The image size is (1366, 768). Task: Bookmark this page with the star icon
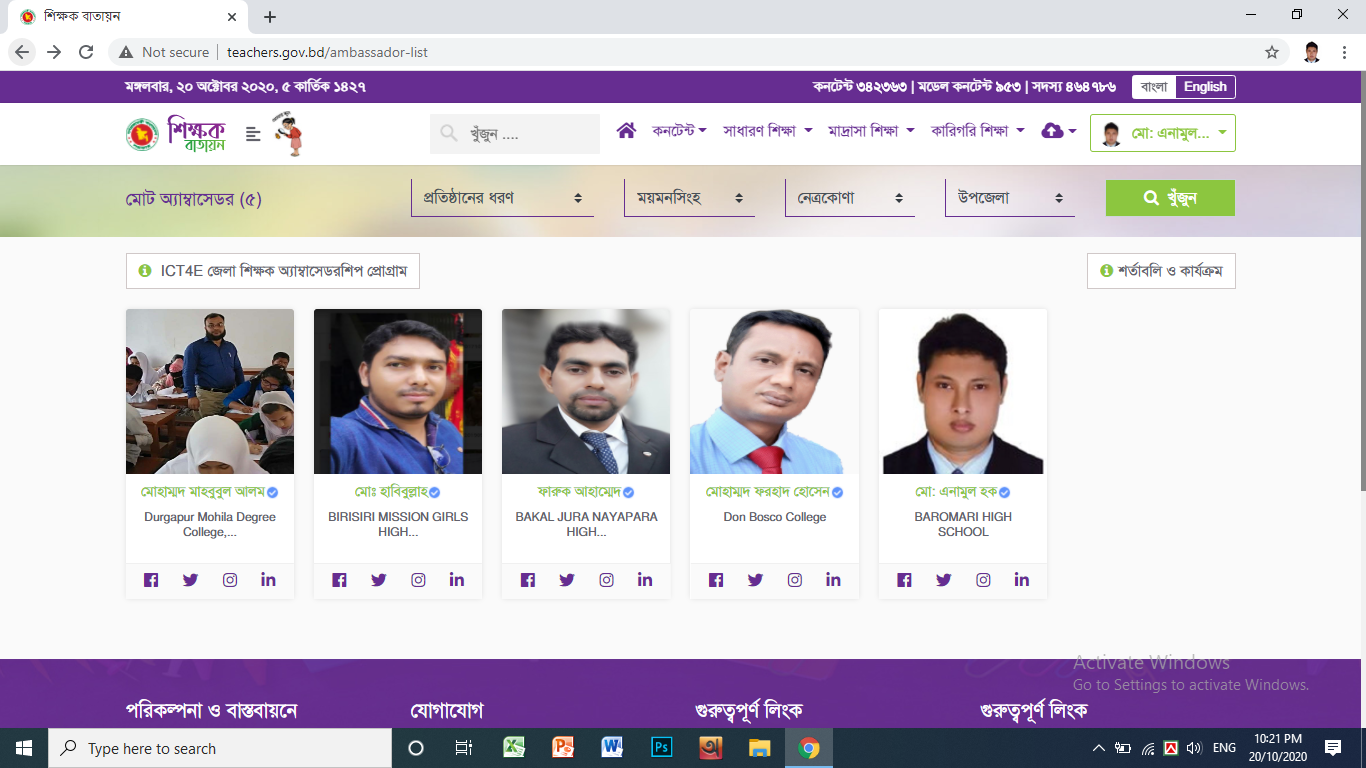pos(1272,52)
